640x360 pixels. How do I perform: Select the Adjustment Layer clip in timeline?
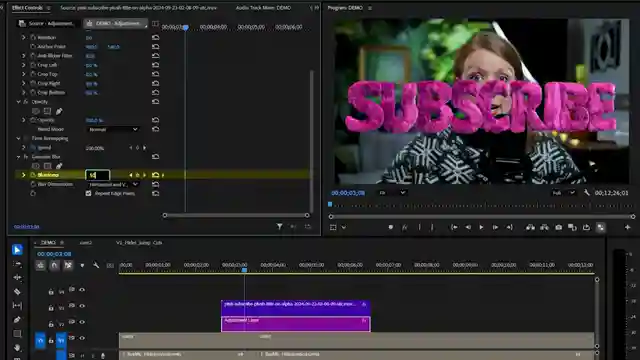[296, 324]
